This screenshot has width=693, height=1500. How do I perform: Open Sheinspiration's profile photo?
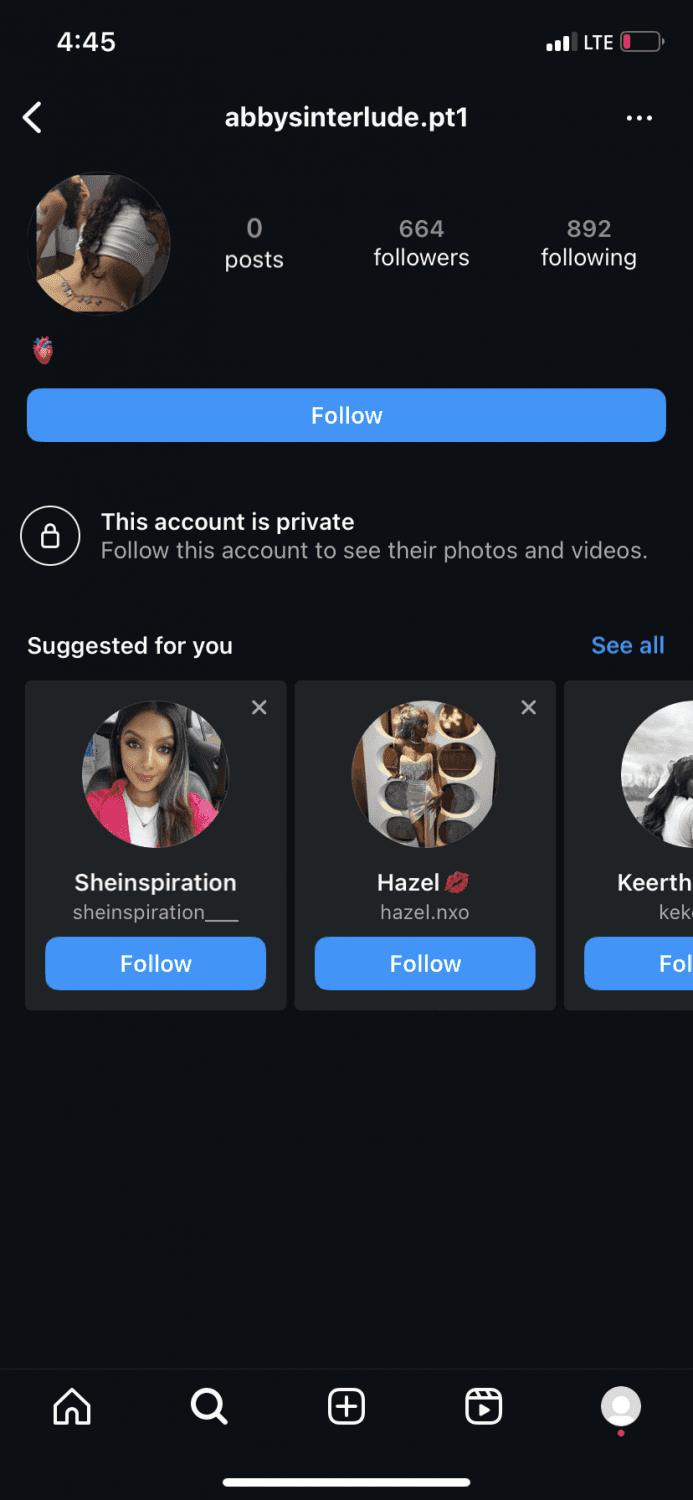(155, 773)
